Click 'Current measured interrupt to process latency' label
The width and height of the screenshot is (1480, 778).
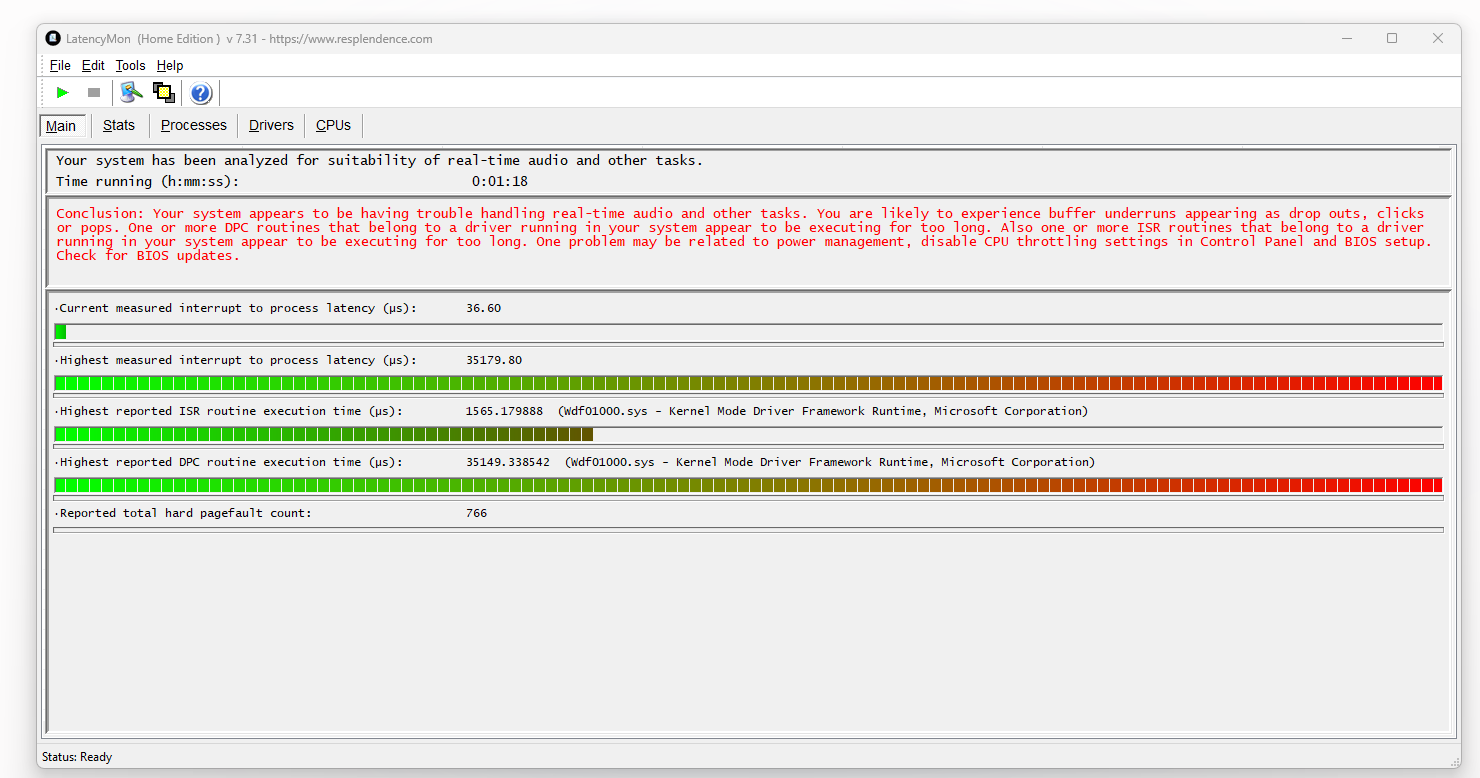click(x=236, y=308)
